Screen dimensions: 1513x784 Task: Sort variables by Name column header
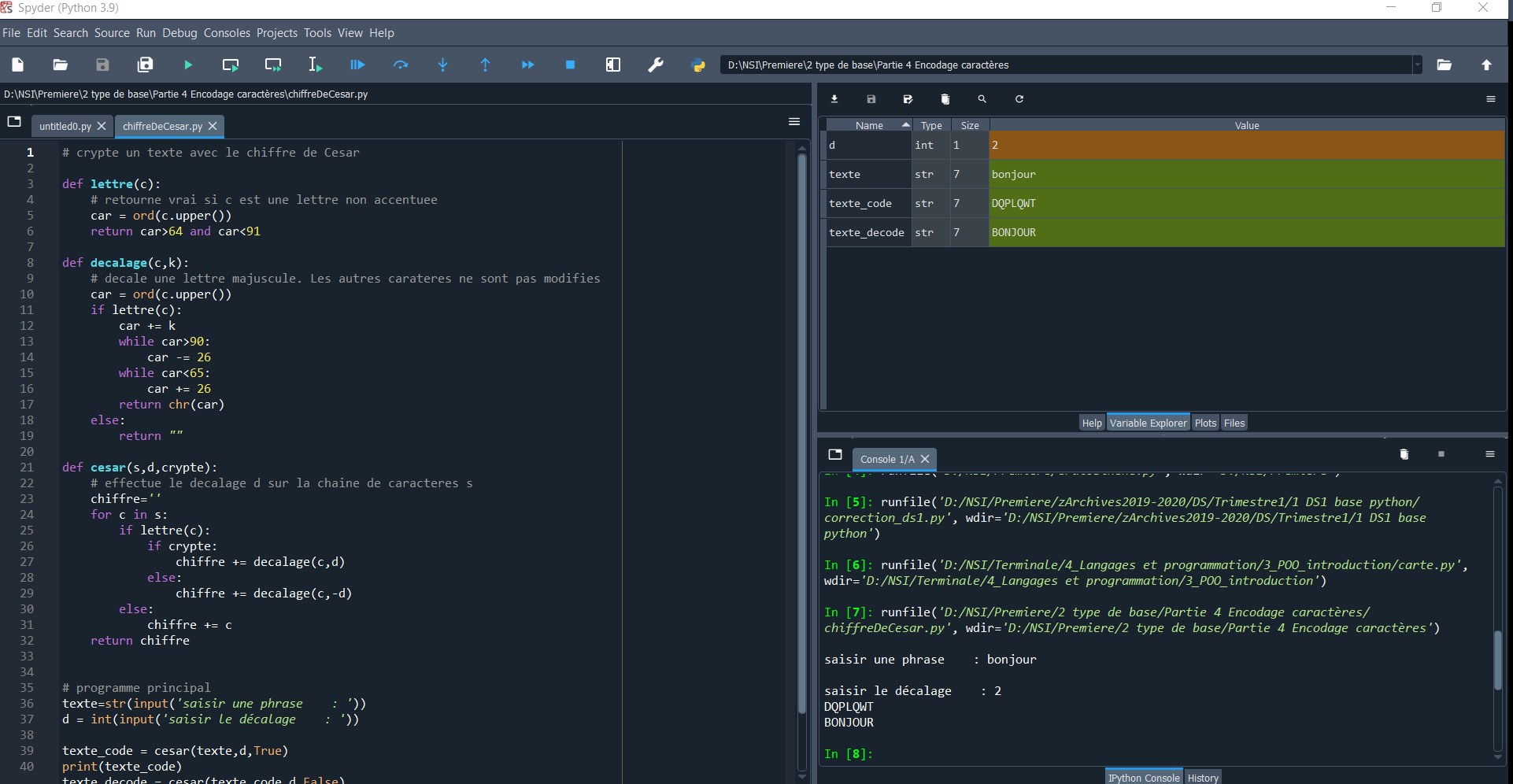coord(869,125)
